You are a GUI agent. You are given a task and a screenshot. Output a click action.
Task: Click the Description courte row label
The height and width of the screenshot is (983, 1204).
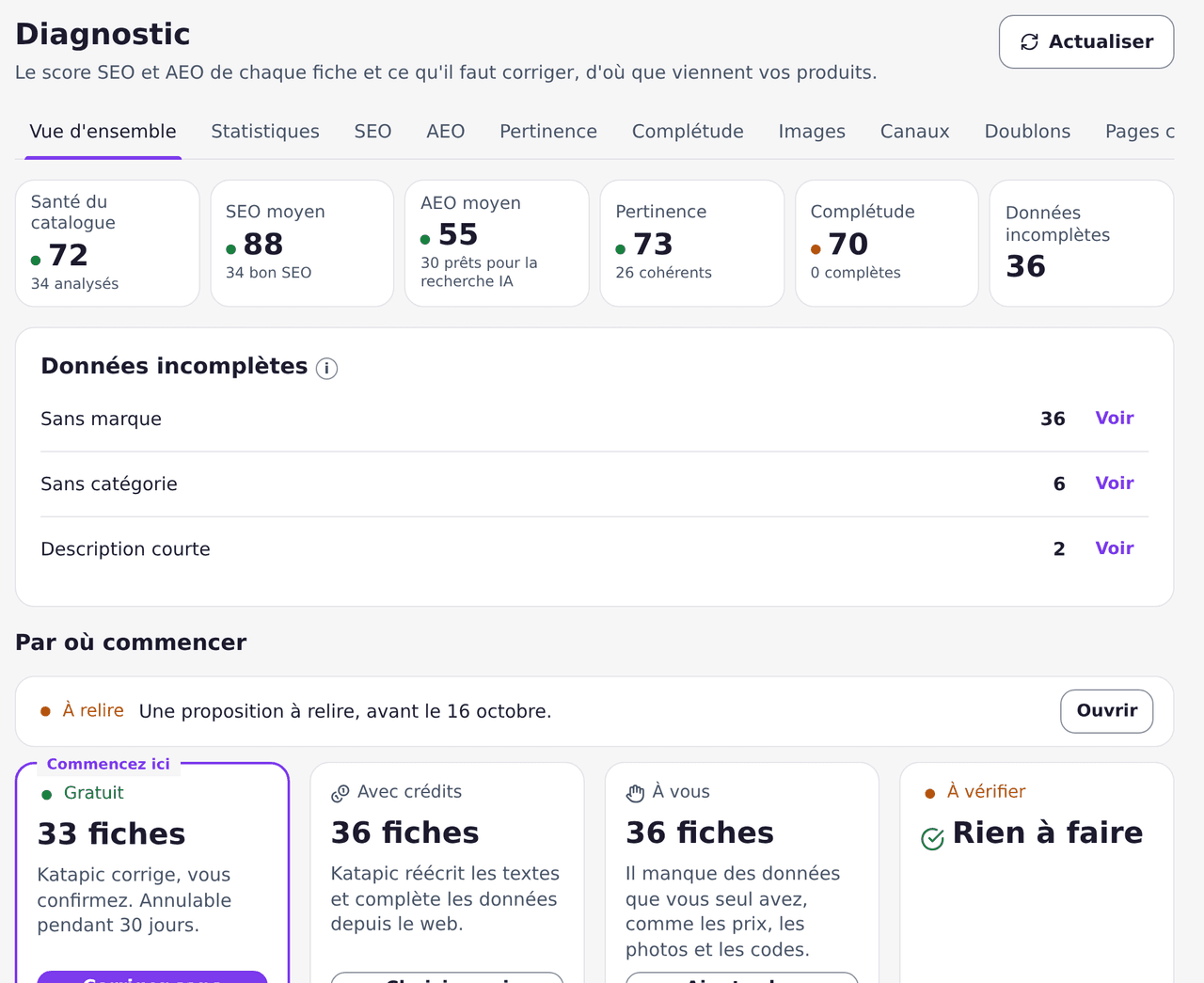pos(125,549)
